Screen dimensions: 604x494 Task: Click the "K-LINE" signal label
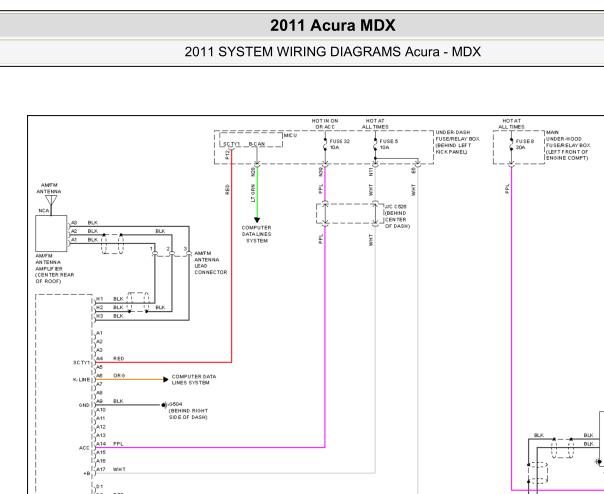81,380
